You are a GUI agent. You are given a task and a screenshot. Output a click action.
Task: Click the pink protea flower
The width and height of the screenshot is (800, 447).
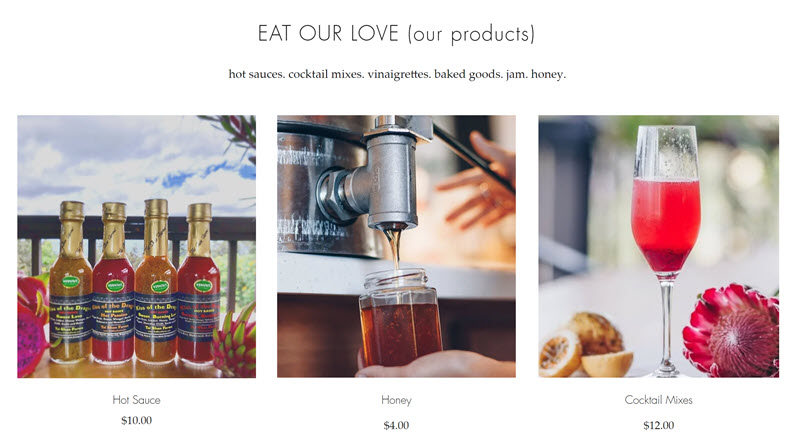(732, 332)
